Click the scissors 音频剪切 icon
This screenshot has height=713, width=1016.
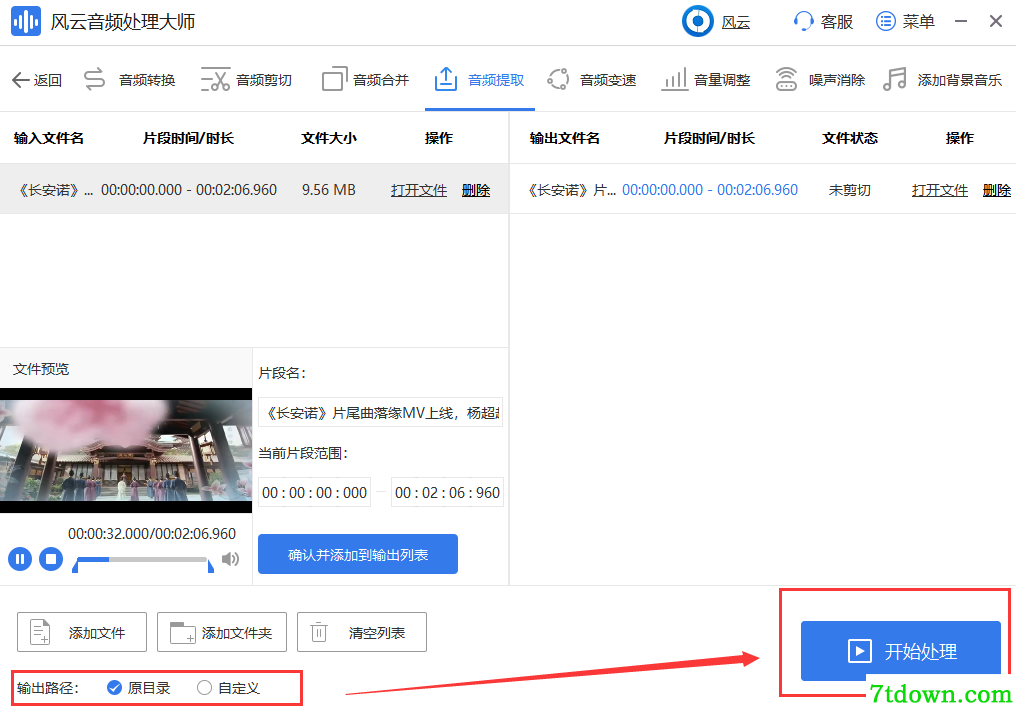(x=215, y=79)
